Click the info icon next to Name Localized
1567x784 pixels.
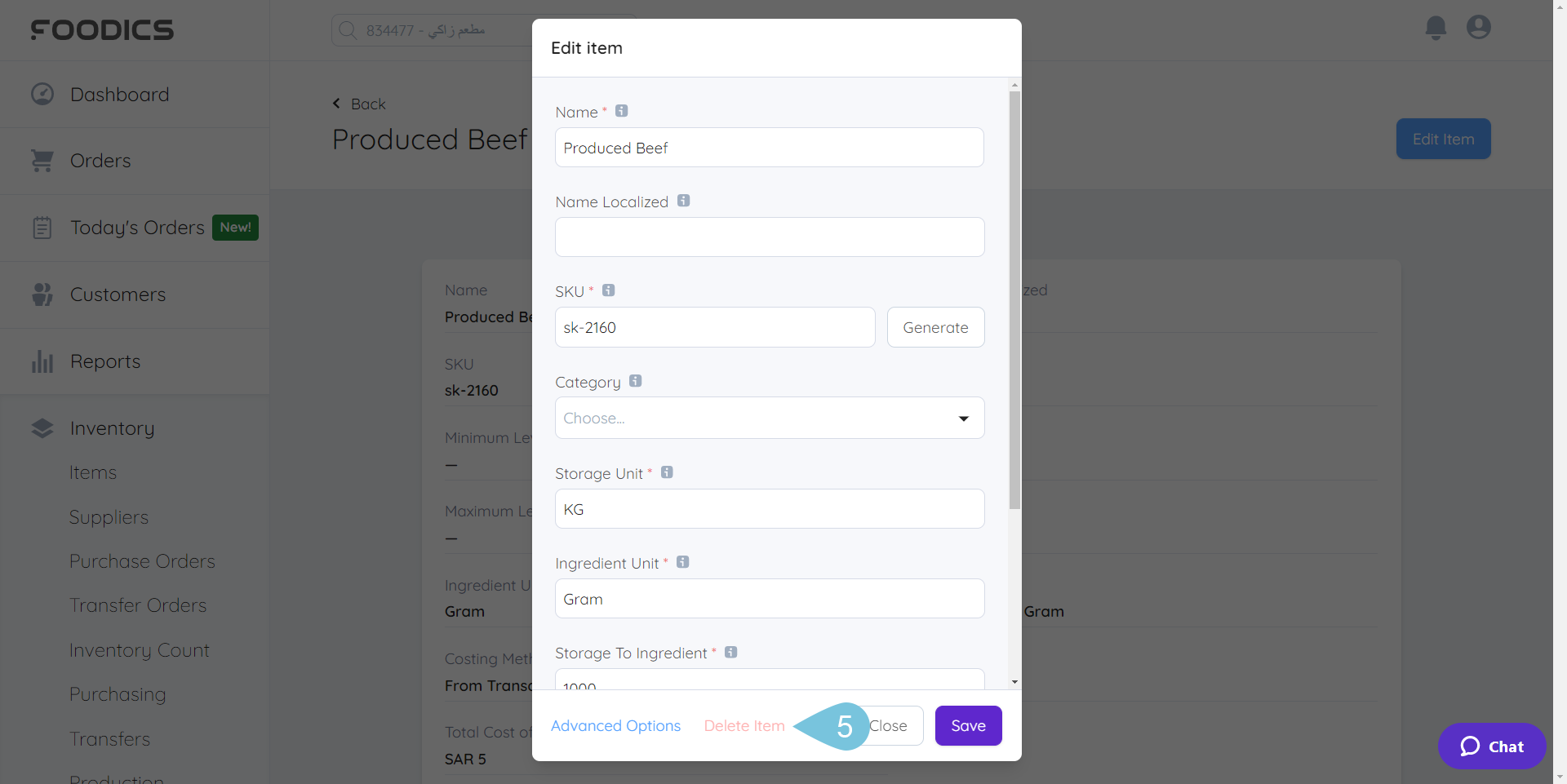click(x=684, y=201)
